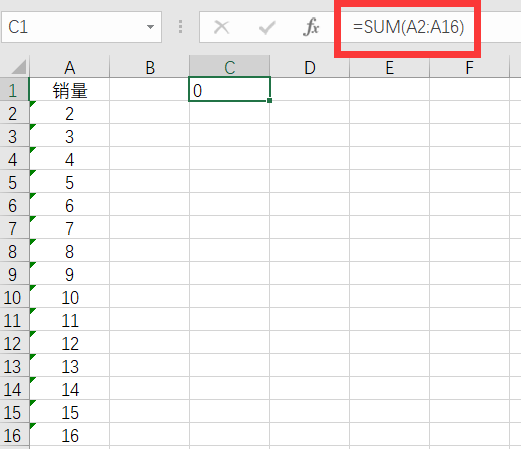Select row 1 header
This screenshot has width=521, height=449.
pos(14,89)
